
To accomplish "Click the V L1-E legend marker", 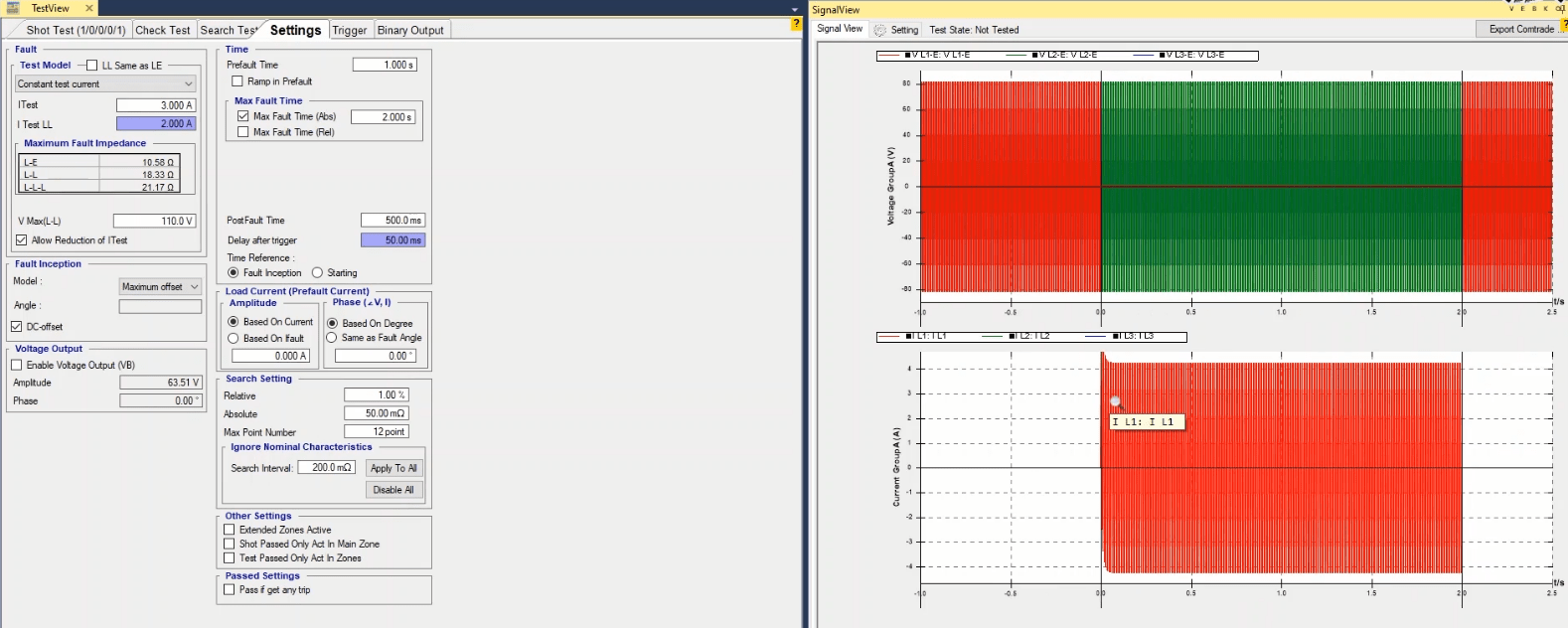I will click(x=908, y=56).
